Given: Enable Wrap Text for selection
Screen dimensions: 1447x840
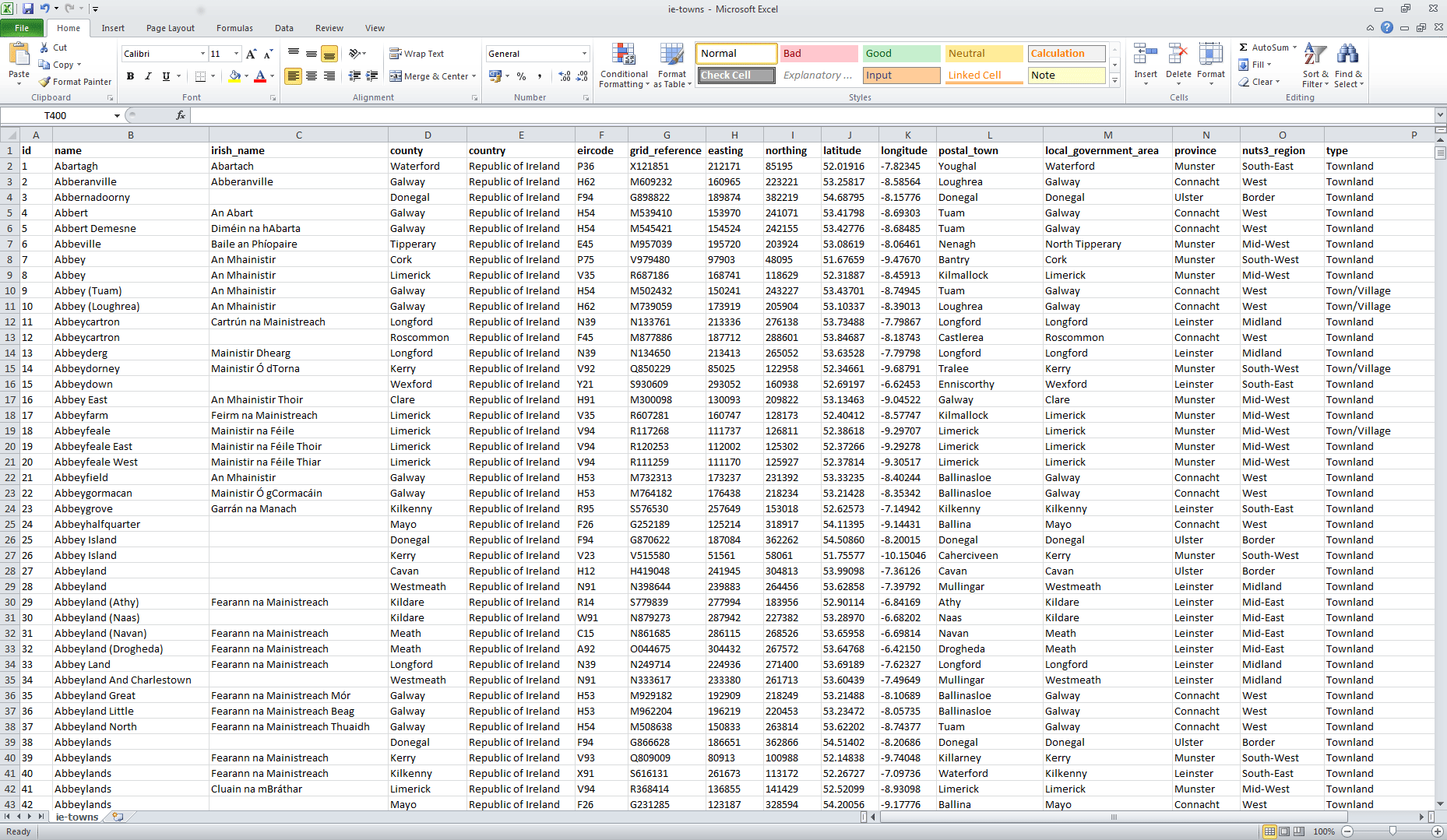Looking at the screenshot, I should (x=417, y=53).
